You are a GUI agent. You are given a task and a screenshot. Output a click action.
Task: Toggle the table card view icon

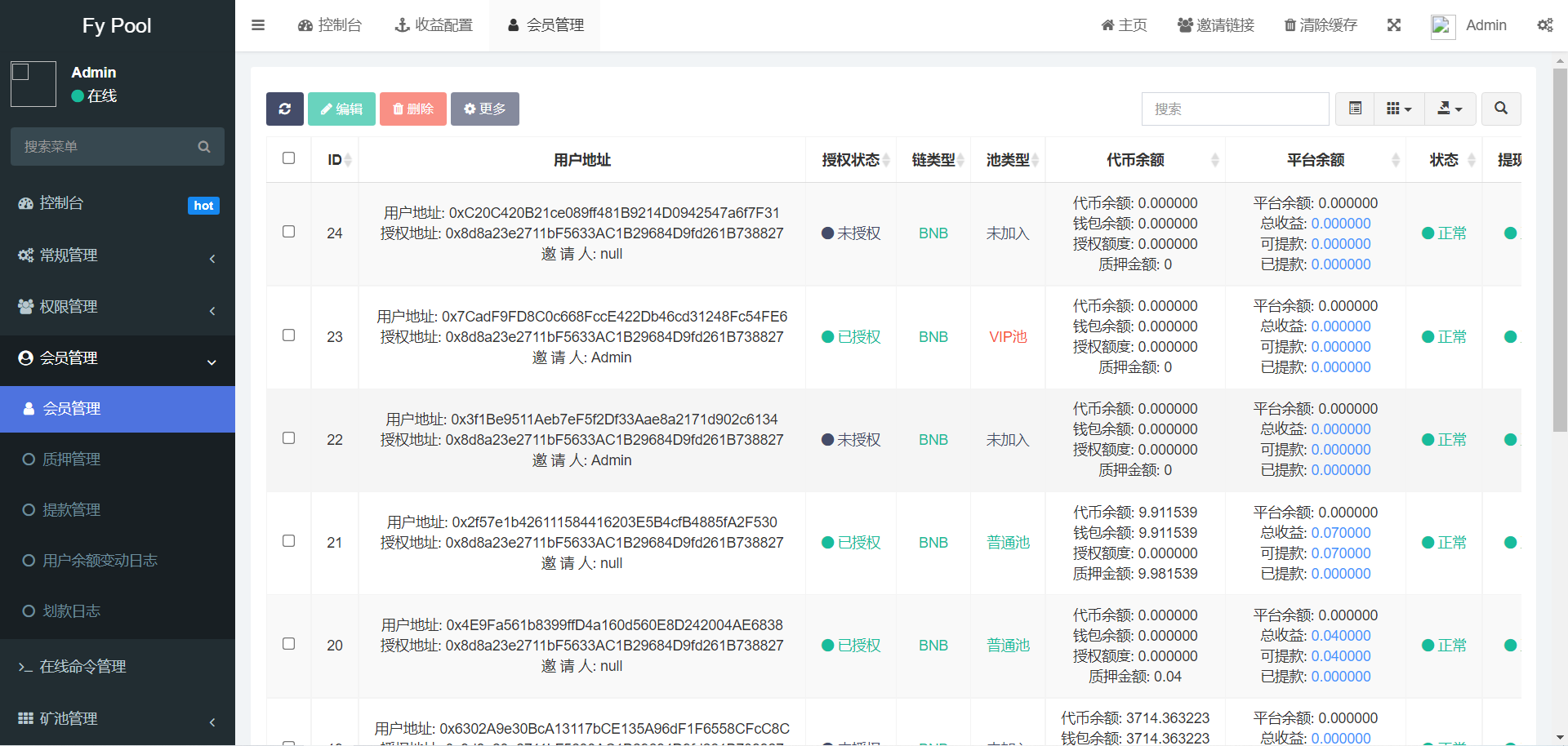[1355, 109]
